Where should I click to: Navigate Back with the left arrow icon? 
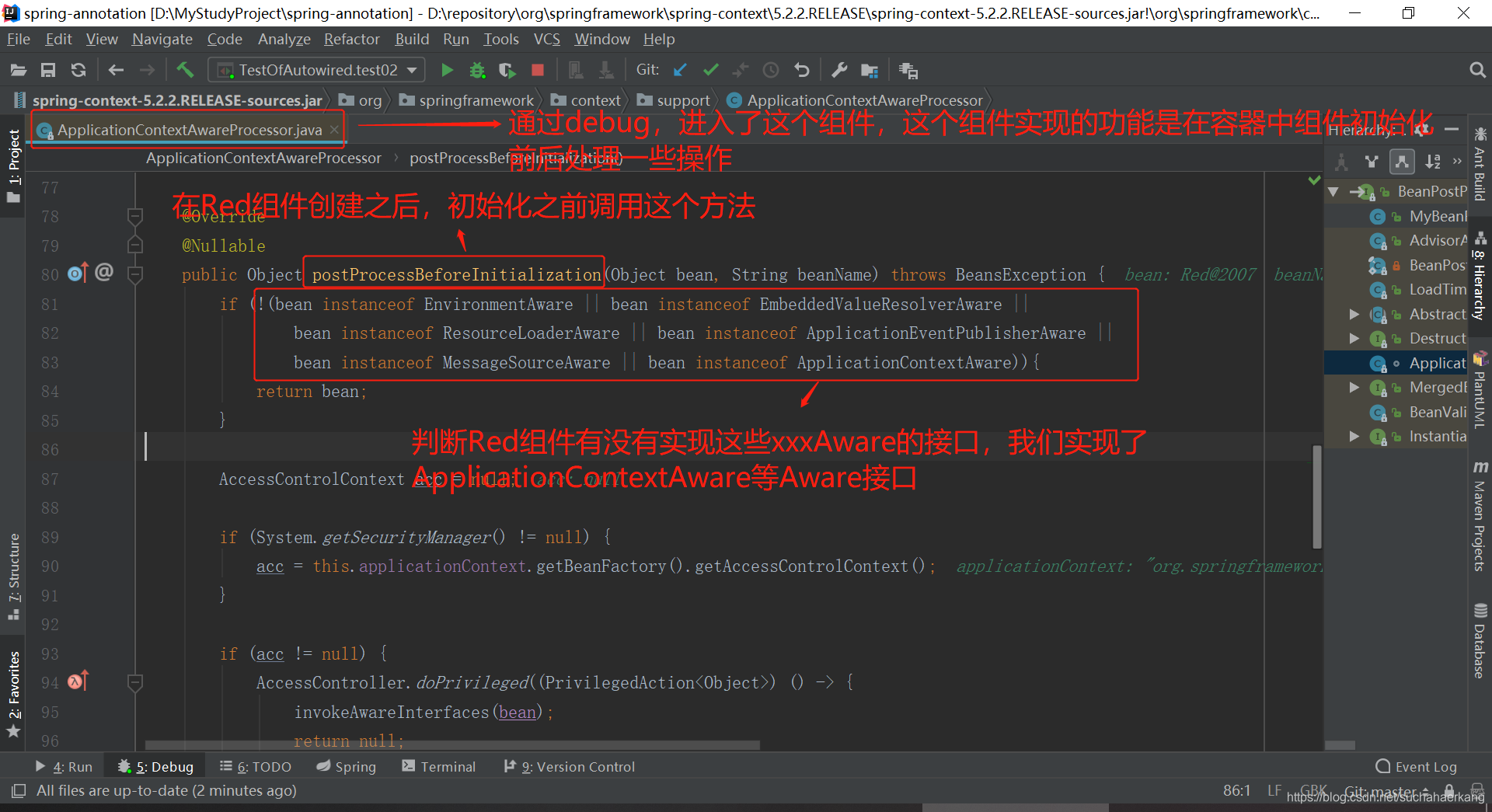[x=116, y=71]
